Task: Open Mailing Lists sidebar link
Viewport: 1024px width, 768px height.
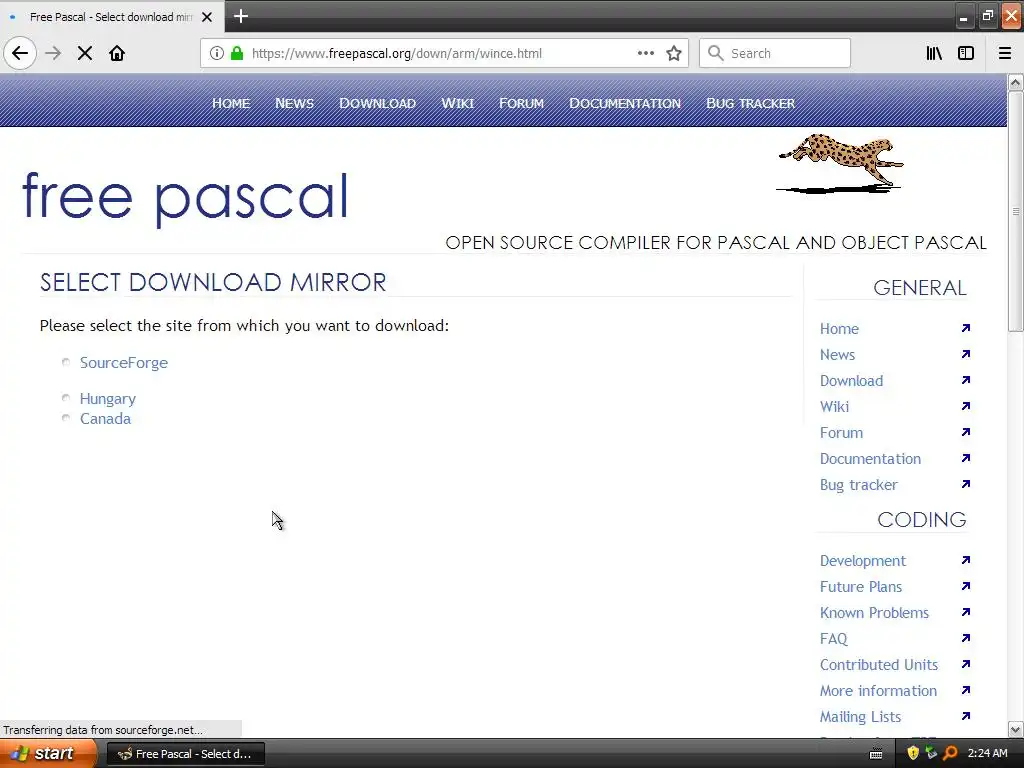Action: click(860, 717)
